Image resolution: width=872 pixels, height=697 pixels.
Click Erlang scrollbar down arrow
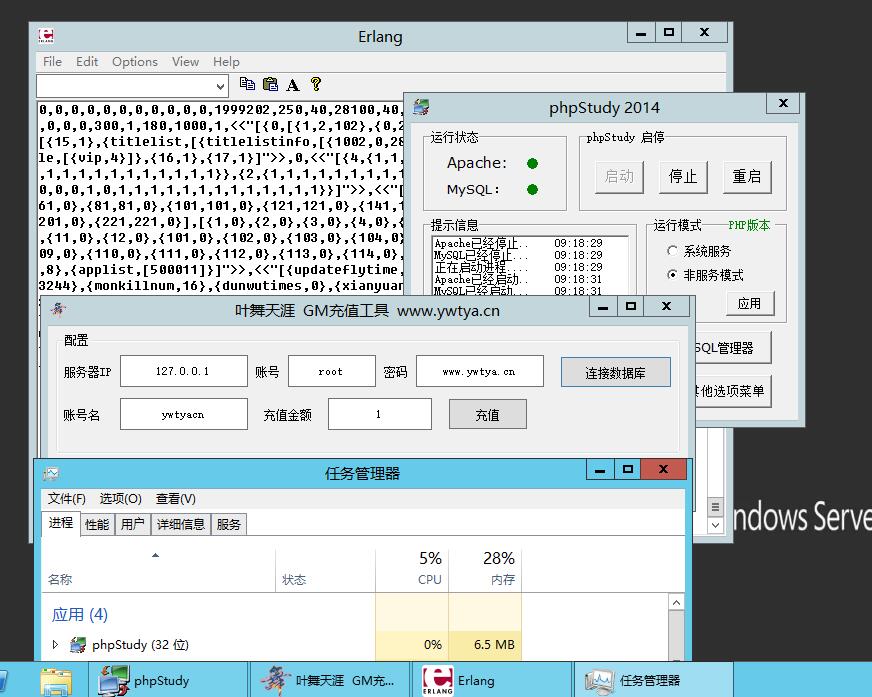tap(715, 525)
